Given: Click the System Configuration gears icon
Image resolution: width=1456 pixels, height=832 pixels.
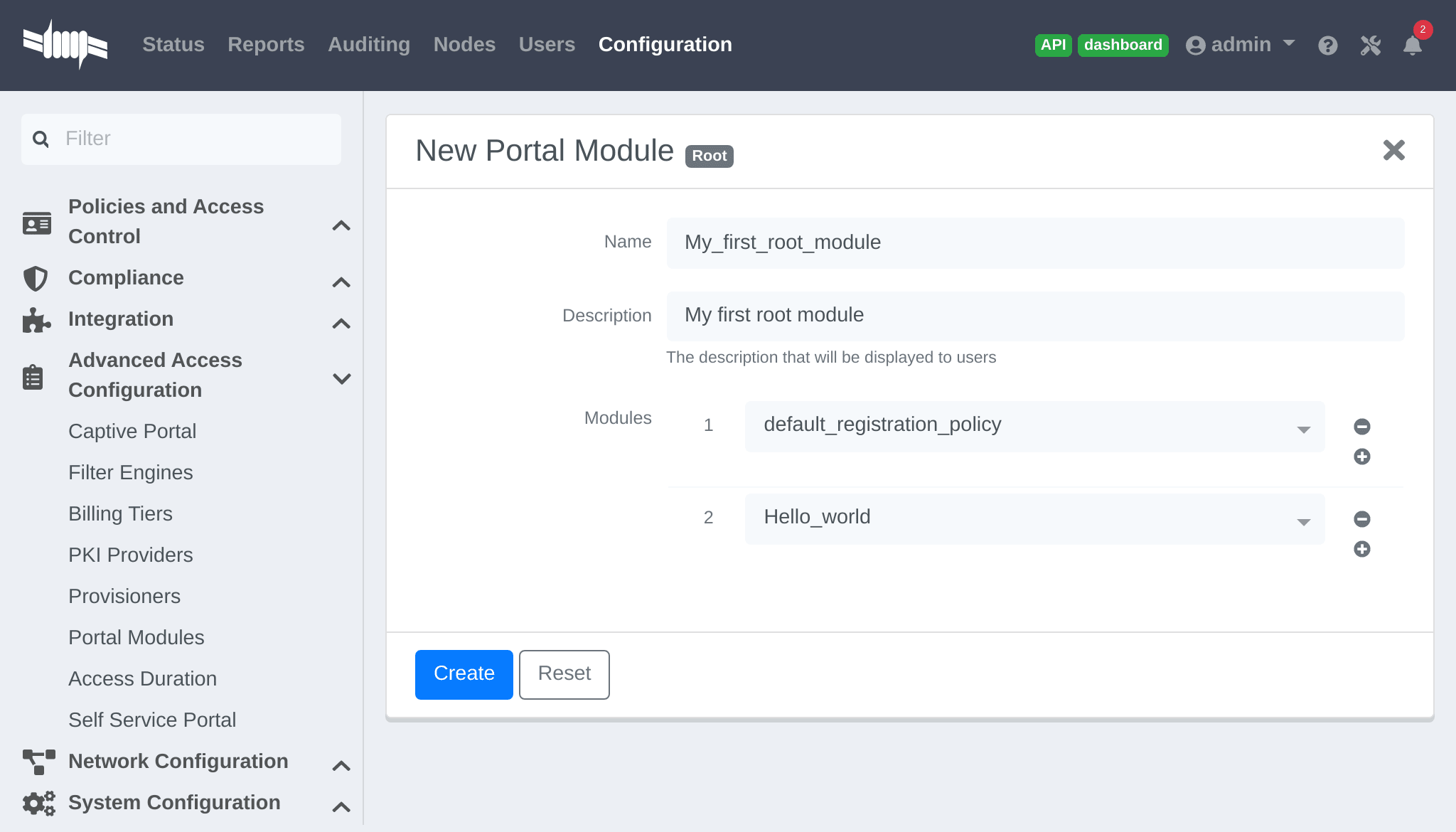Looking at the screenshot, I should point(39,803).
